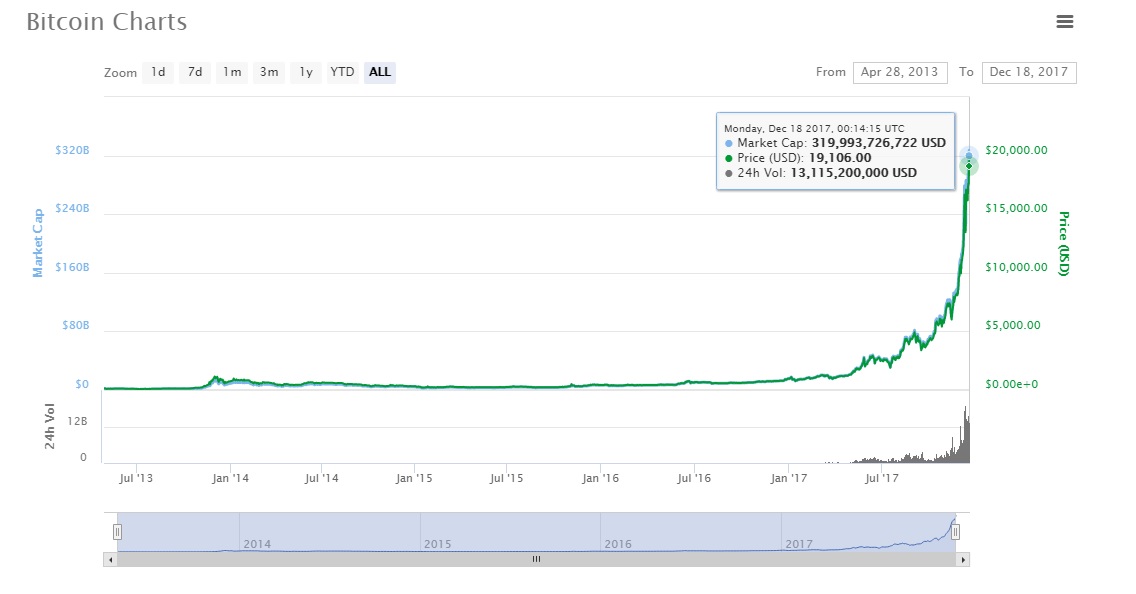Click the 2015 label in navigator
Viewport: 1136px width, 594px height.
[438, 544]
